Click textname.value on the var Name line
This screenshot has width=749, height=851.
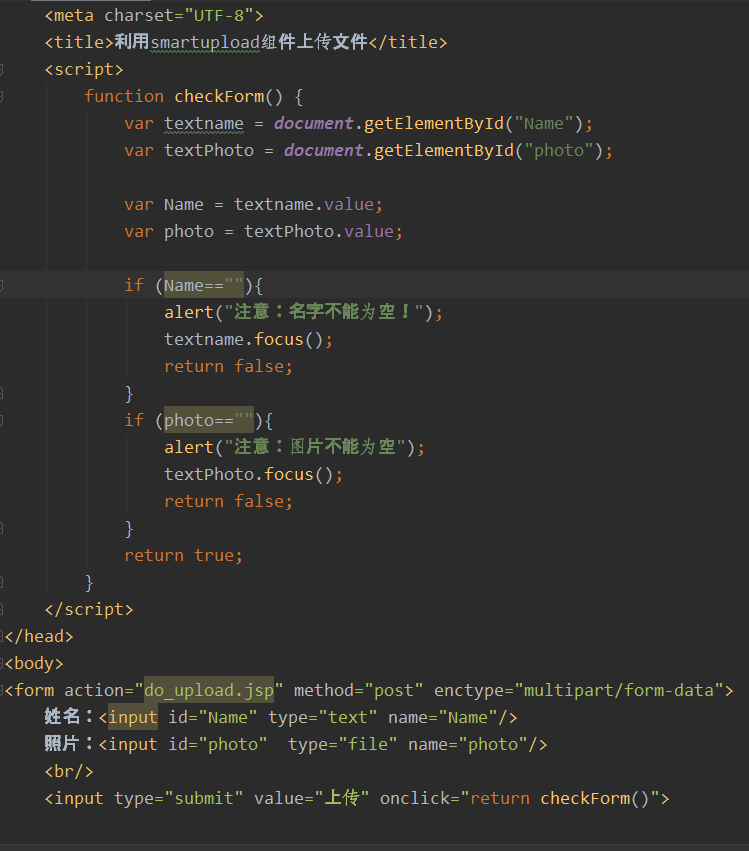304,205
